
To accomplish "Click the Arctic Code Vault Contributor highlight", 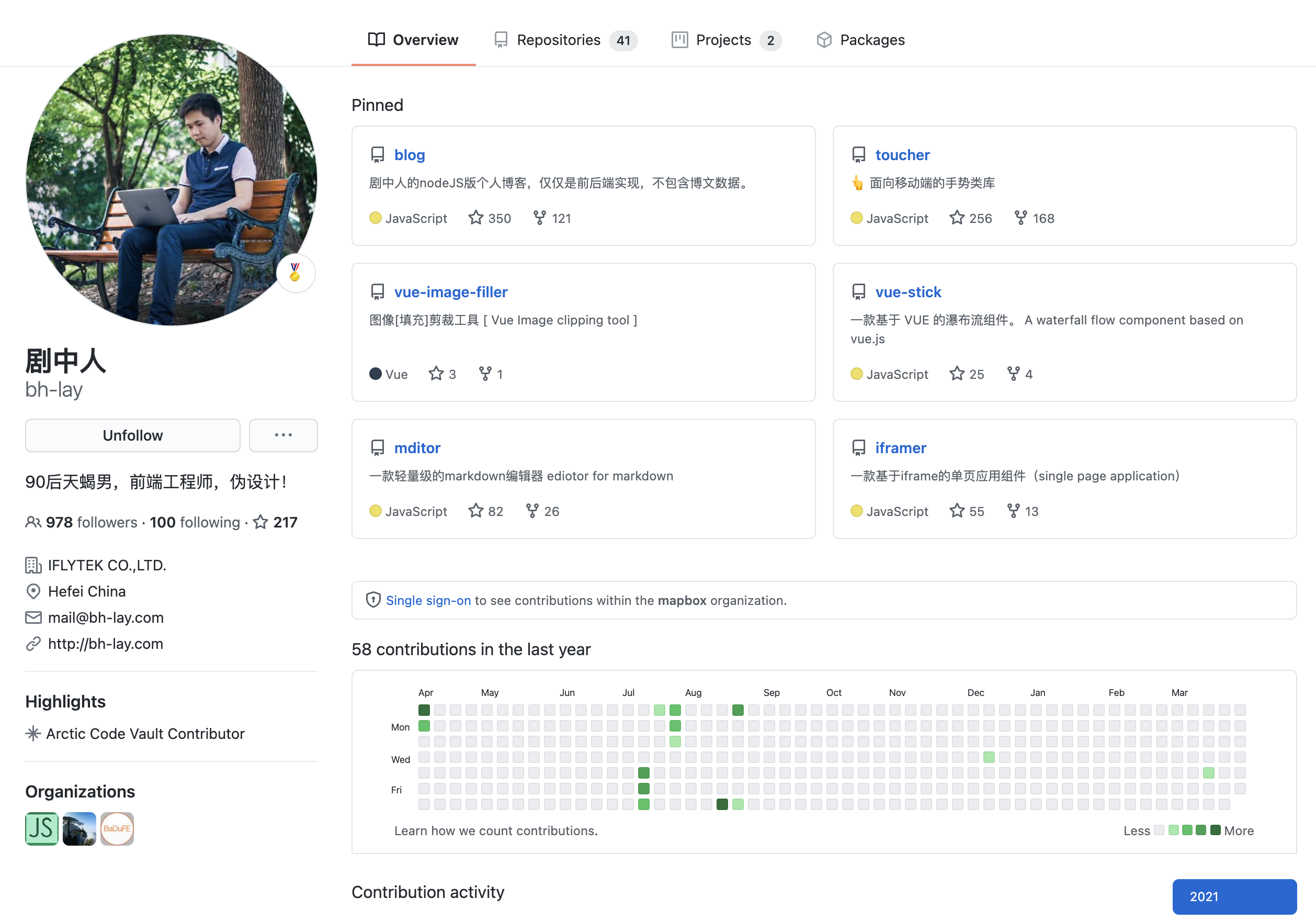I will pyautogui.click(x=145, y=734).
